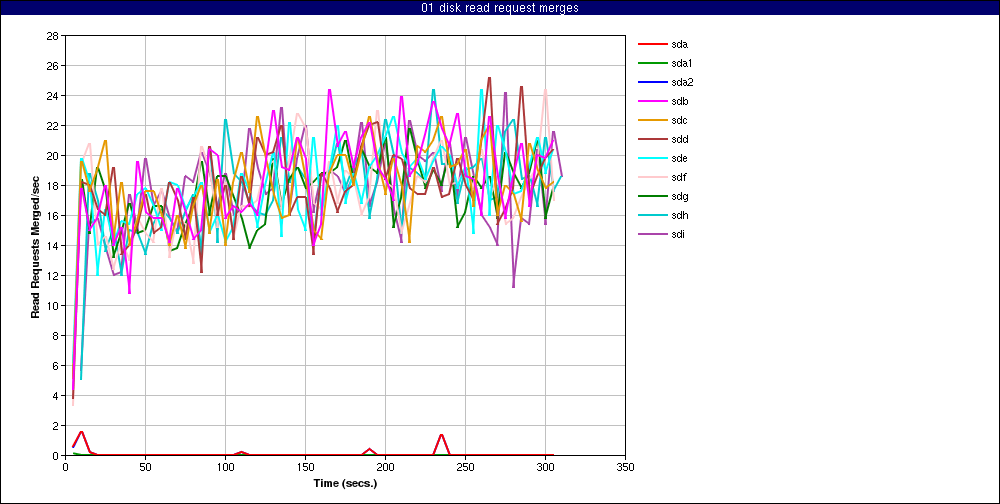Click the magenta sdb peak near 165 seconds
The image size is (1000, 504).
pyautogui.click(x=329, y=90)
